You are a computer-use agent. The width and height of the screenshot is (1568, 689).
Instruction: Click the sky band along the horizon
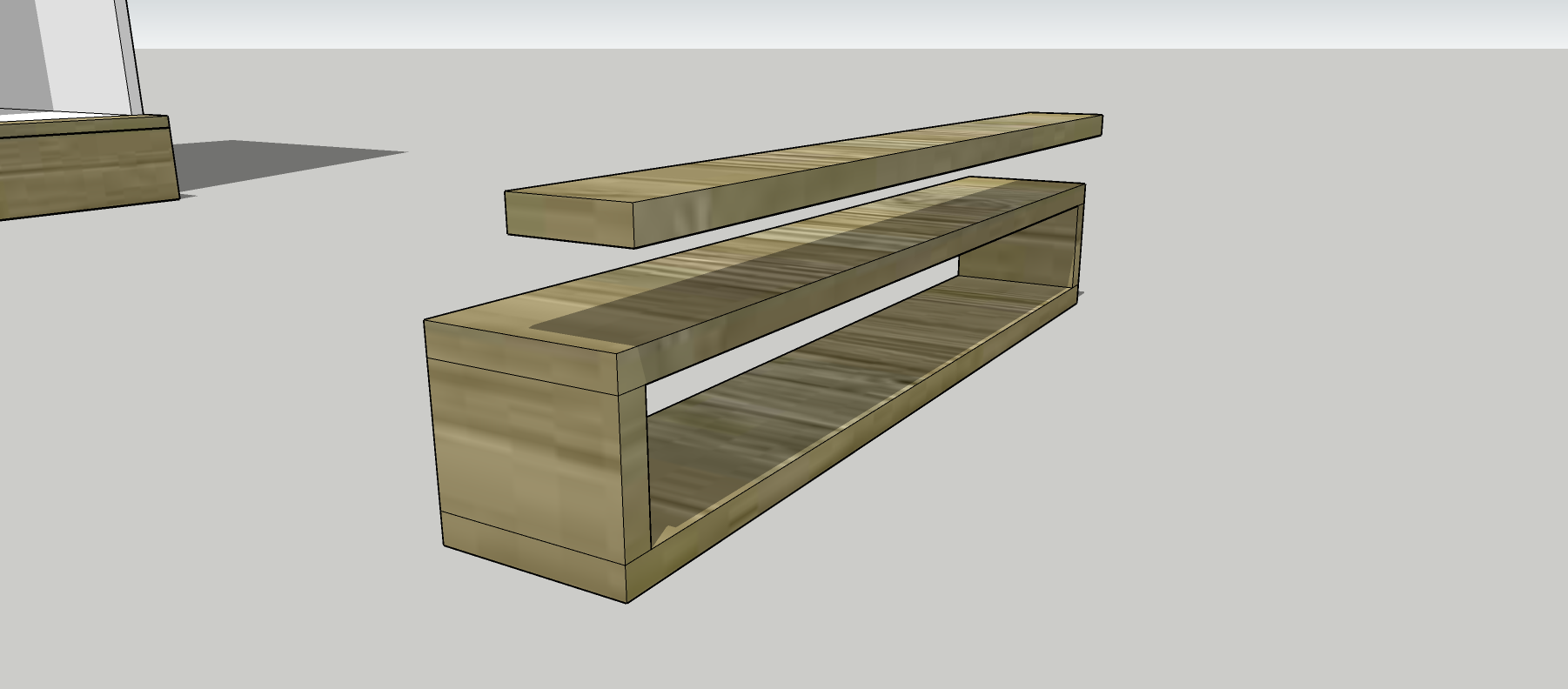click(x=783, y=22)
